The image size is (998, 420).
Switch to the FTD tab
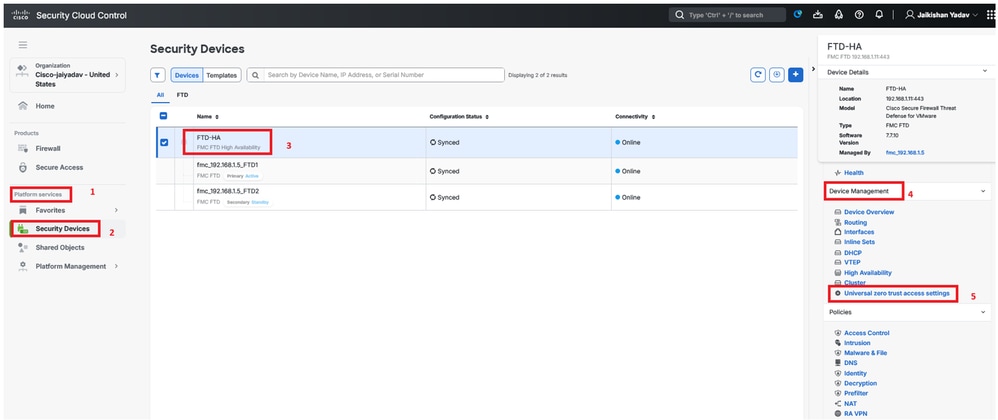[183, 95]
